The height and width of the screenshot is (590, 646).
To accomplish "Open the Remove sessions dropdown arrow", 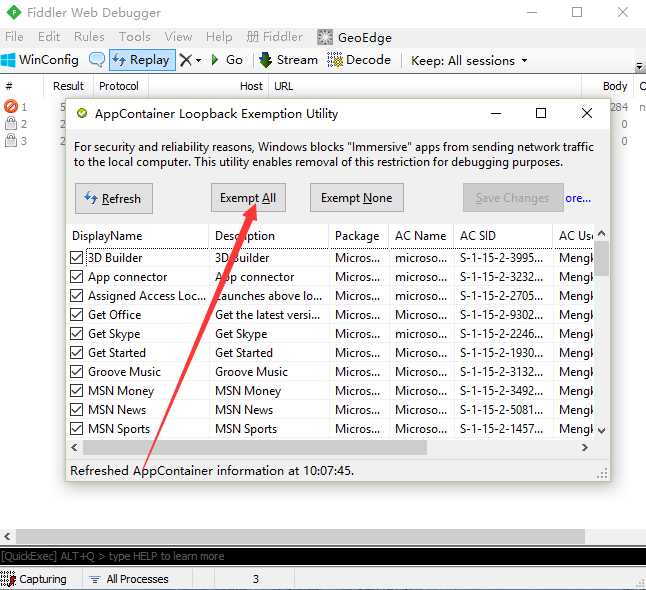I will (199, 61).
